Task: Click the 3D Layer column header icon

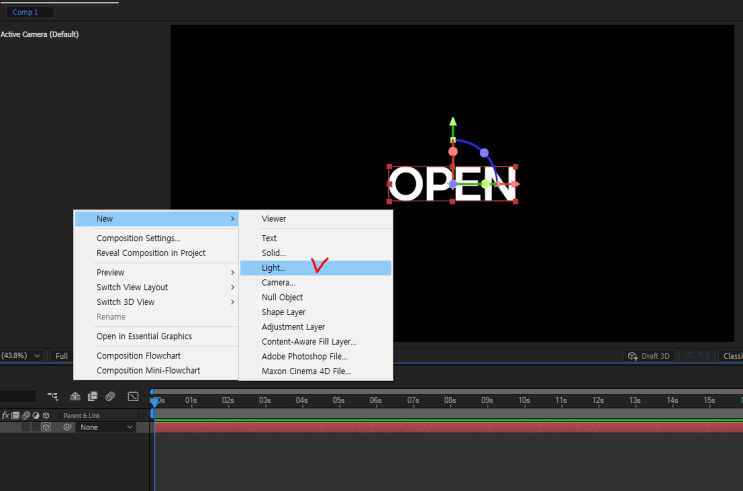Action: (x=46, y=415)
